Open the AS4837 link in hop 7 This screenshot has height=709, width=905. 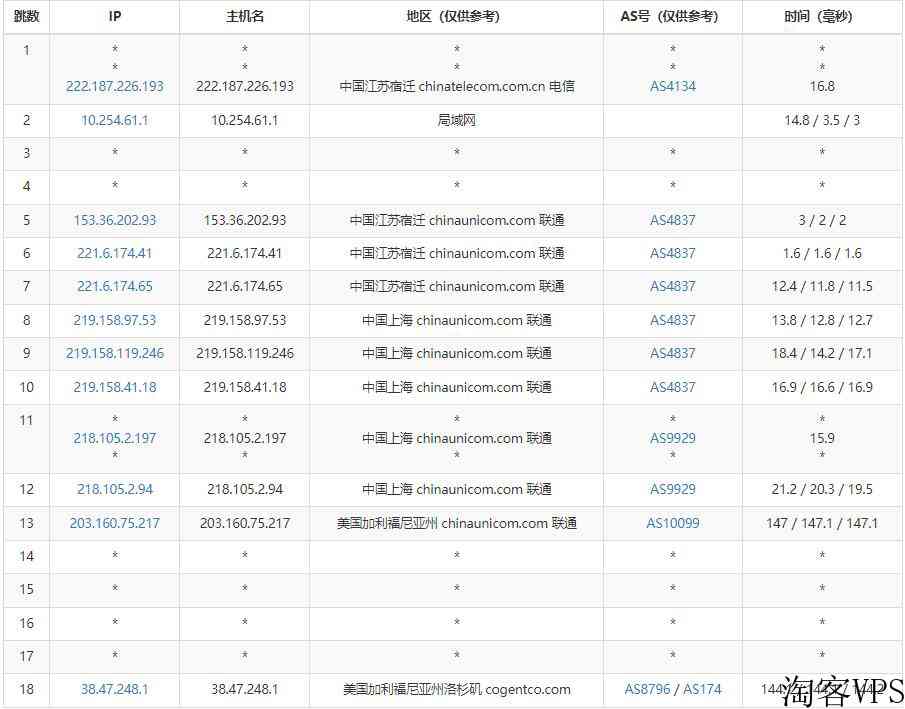tap(673, 286)
